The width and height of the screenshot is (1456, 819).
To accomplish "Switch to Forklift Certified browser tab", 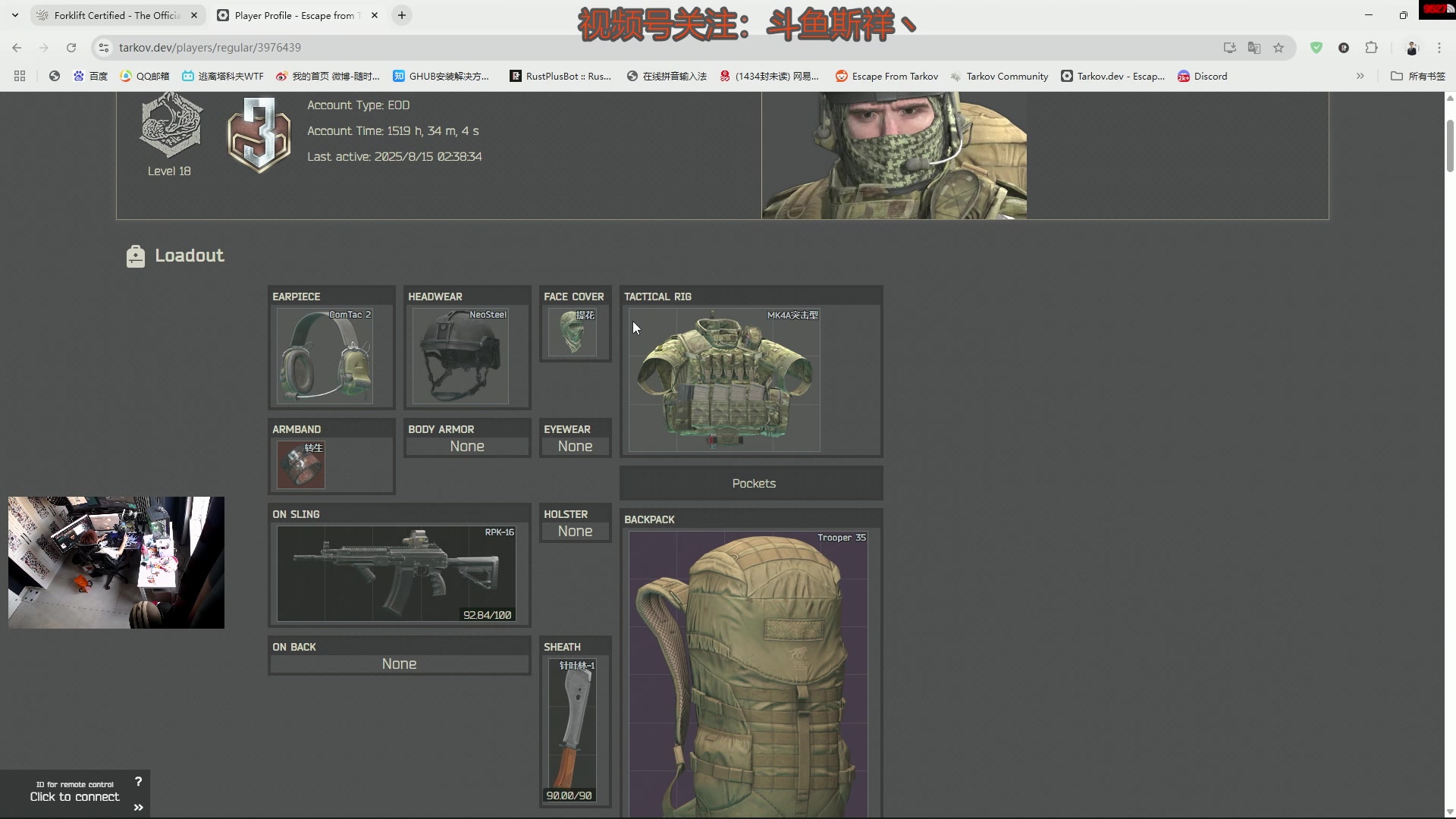I will tap(118, 15).
